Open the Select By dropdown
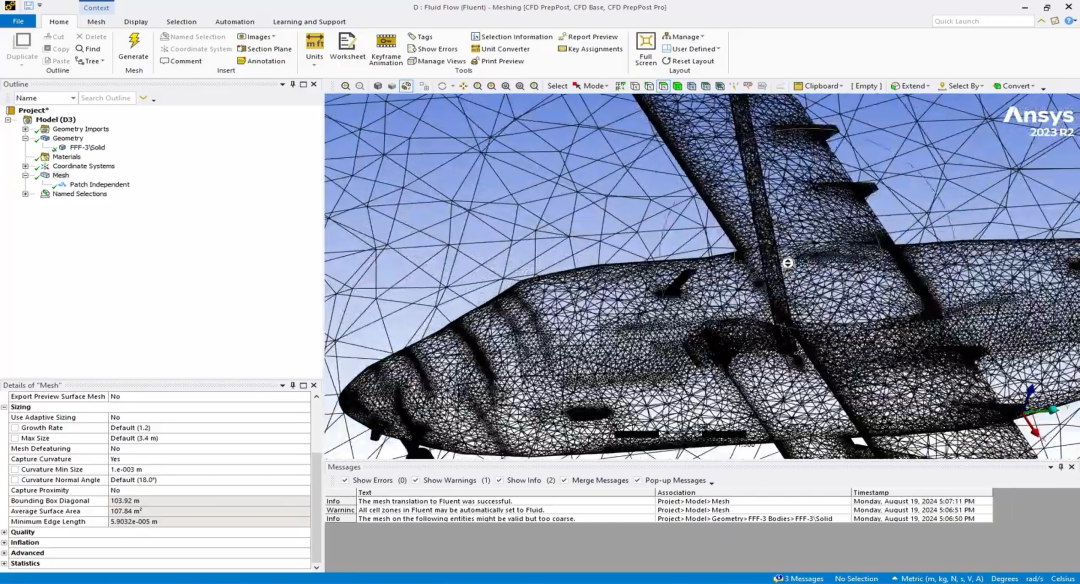The width and height of the screenshot is (1080, 584). (x=961, y=86)
